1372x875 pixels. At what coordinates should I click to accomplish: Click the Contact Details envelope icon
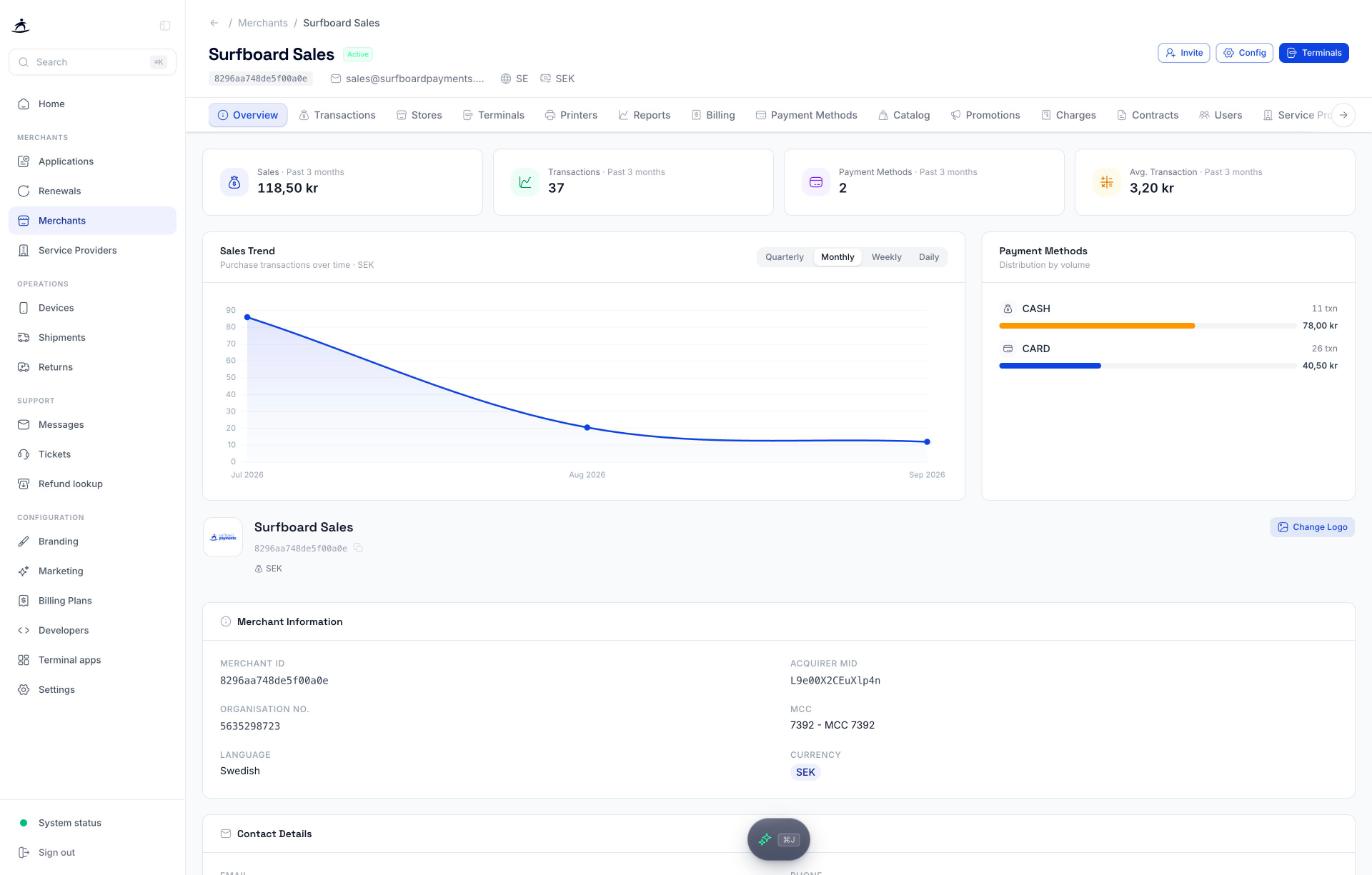click(x=226, y=834)
